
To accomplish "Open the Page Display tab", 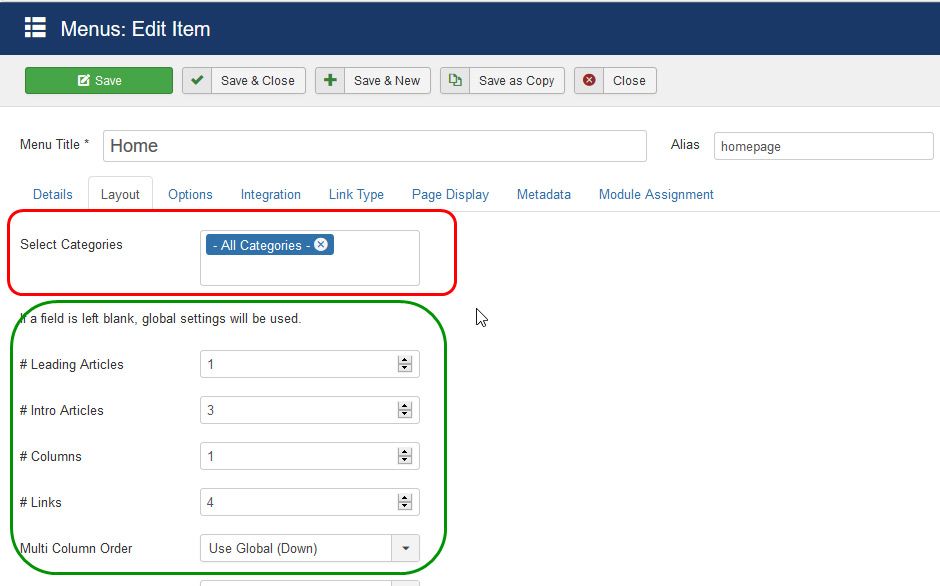I will [450, 194].
